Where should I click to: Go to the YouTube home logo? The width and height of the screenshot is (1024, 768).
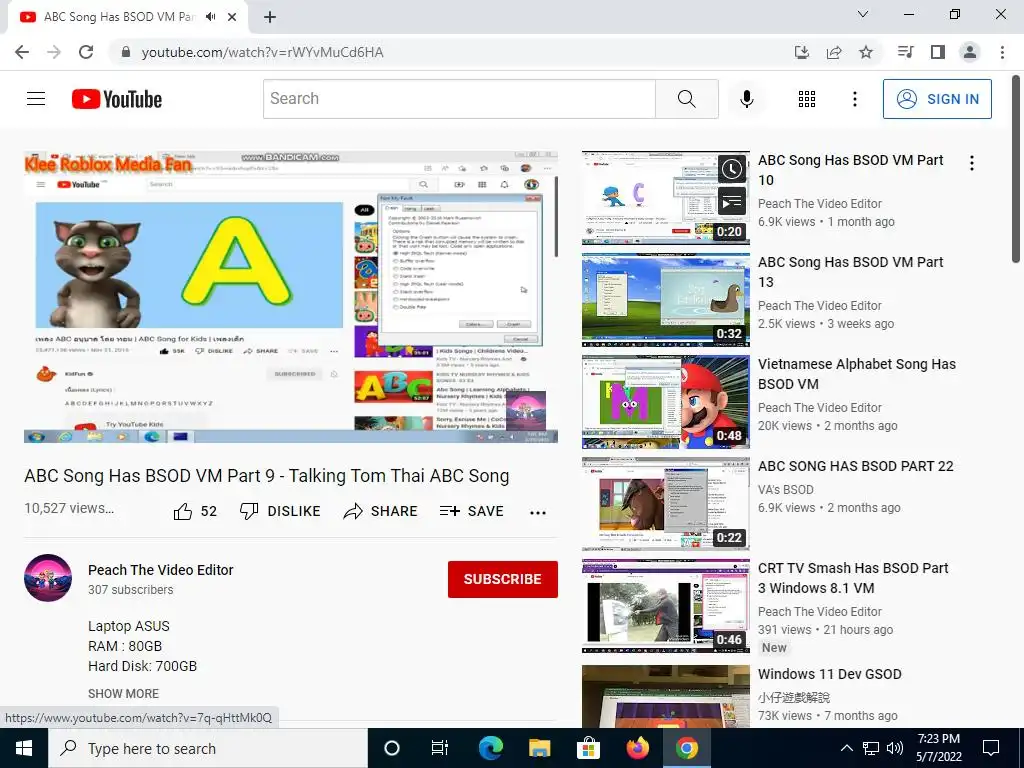(117, 99)
